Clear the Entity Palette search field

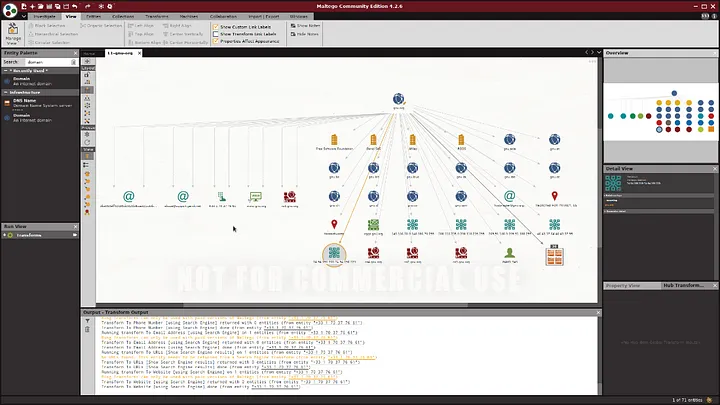(x=73, y=62)
